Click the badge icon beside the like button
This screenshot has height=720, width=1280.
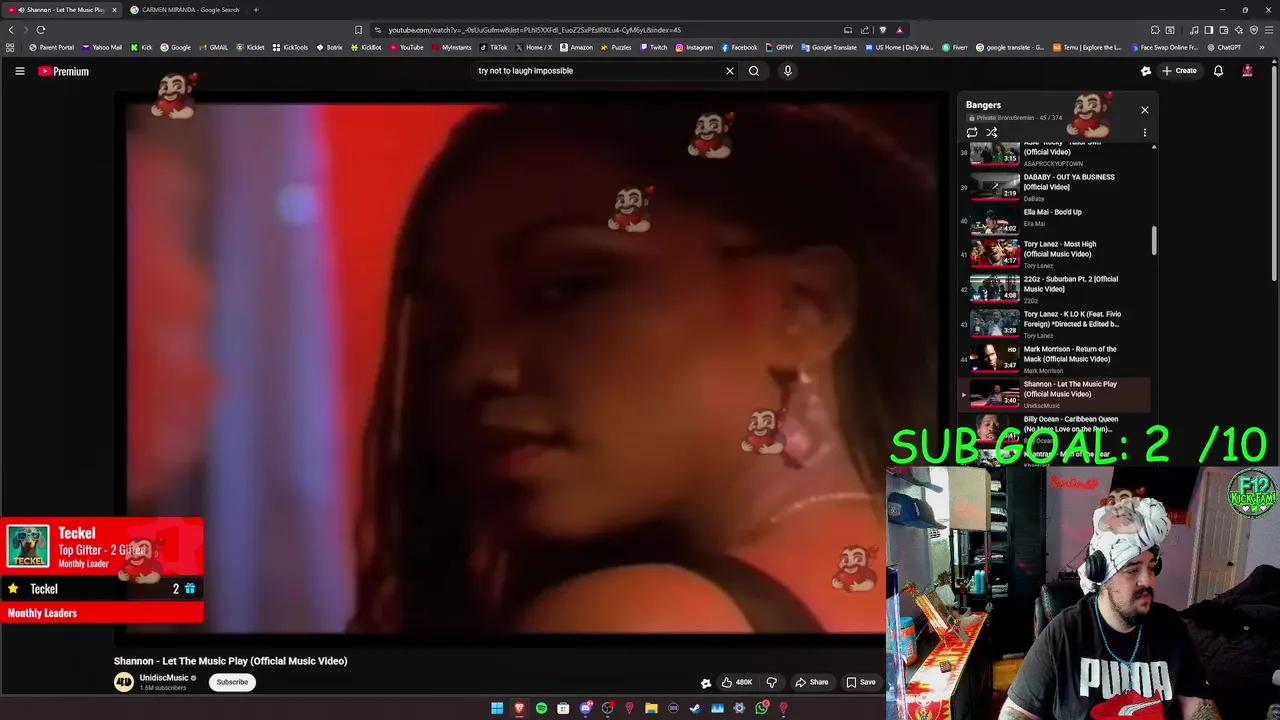(706, 683)
